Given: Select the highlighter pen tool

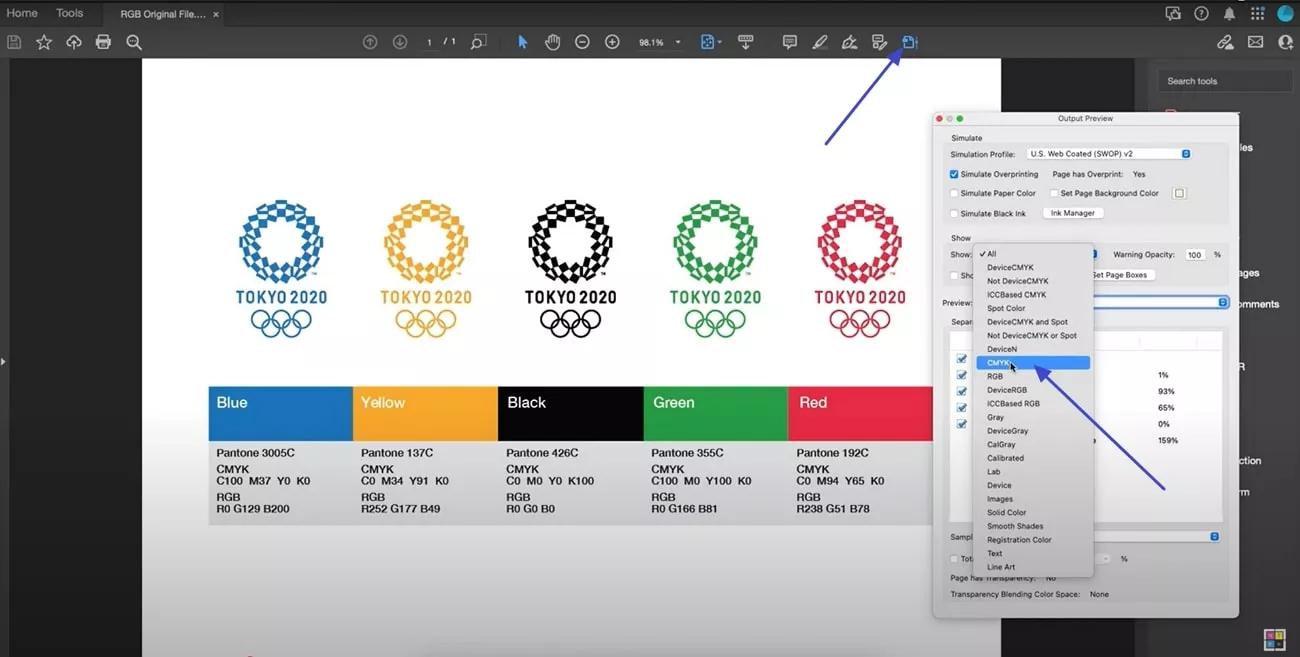Looking at the screenshot, I should pos(820,42).
